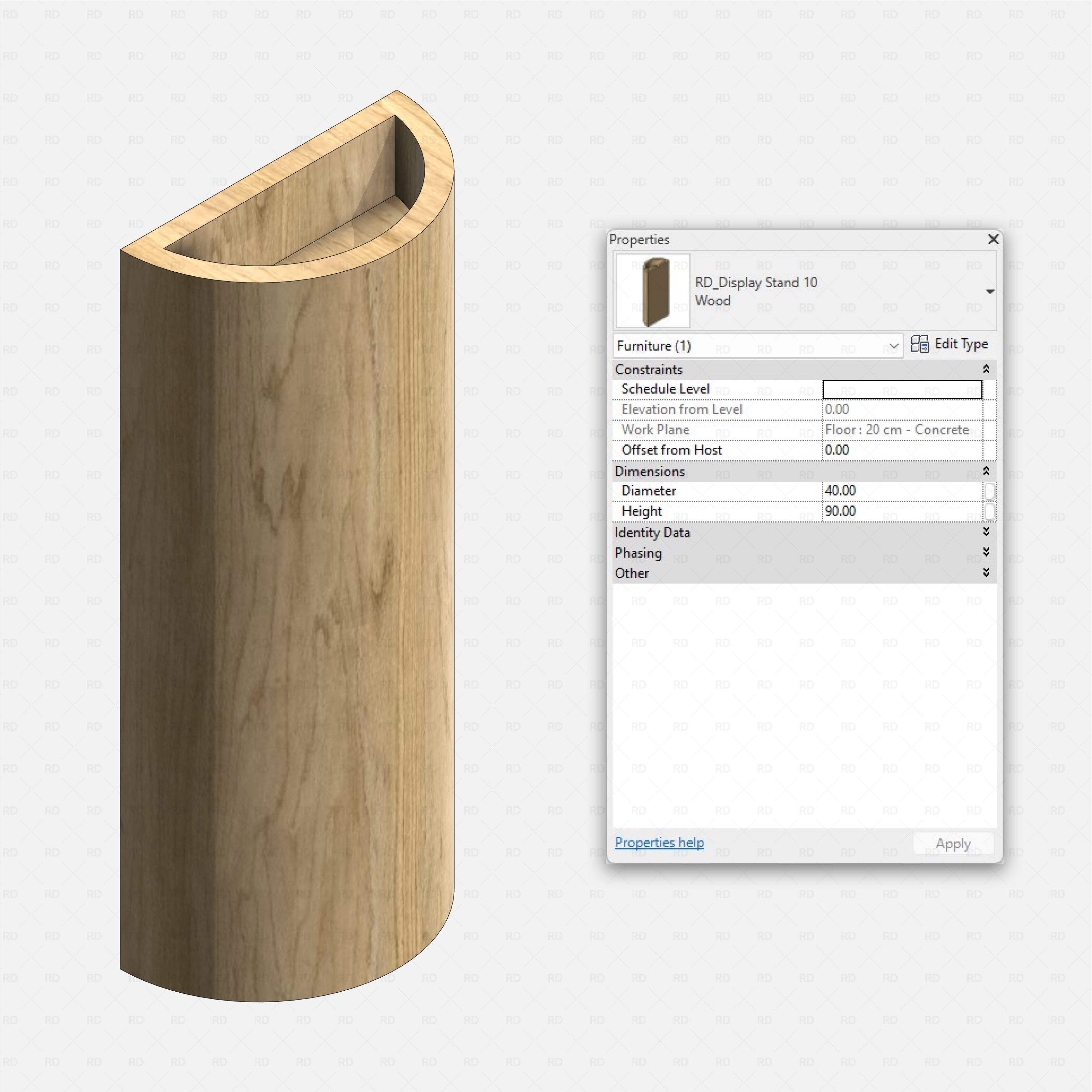Screen dimensions: 1092x1092
Task: Open the Properties help link
Action: point(659,843)
